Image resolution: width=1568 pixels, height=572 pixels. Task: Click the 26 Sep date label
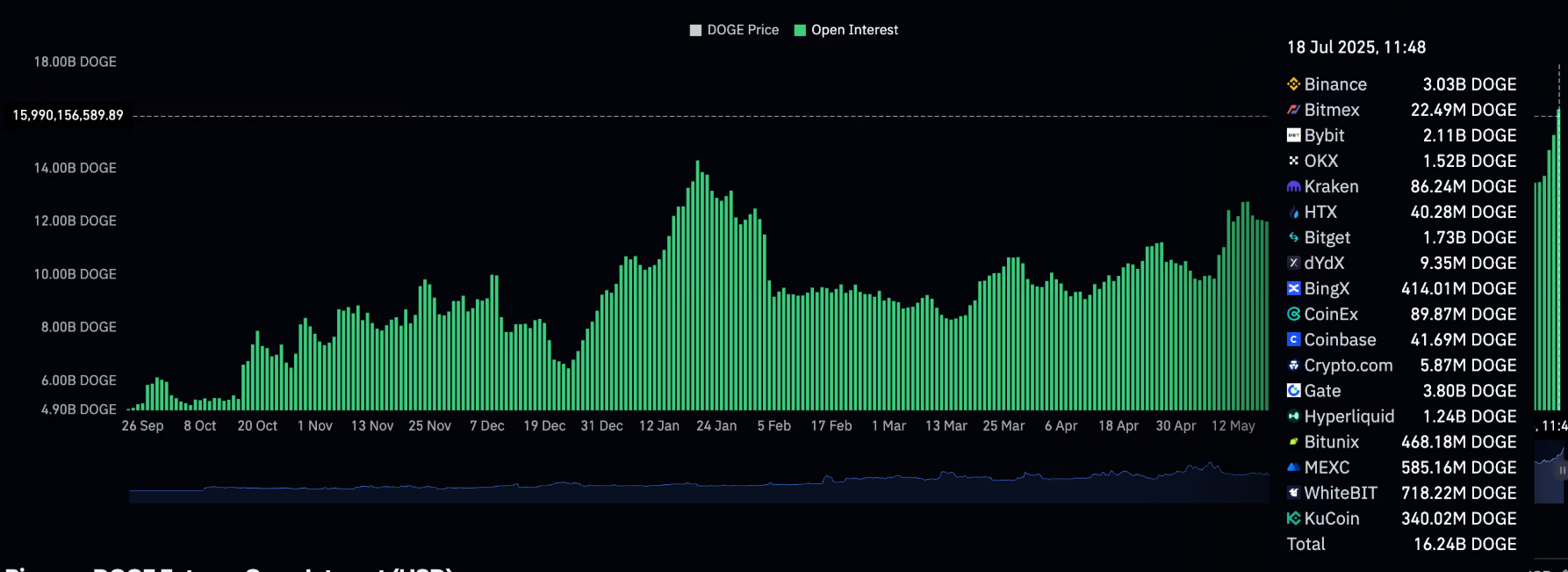pos(142,425)
